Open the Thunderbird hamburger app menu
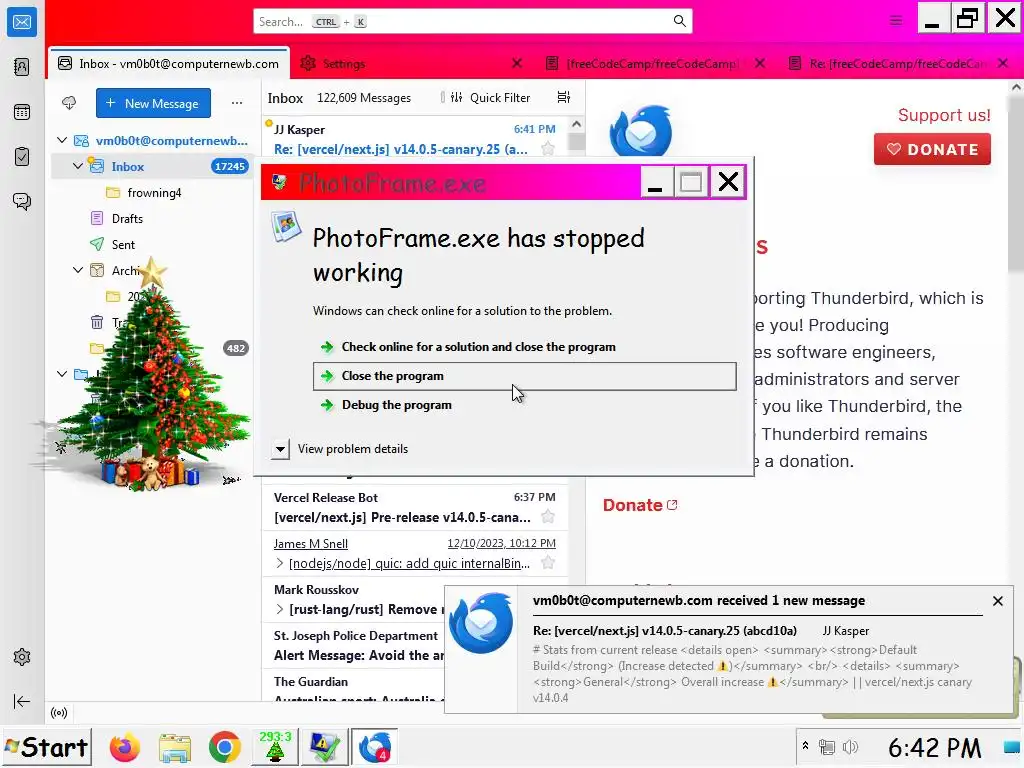Viewport: 1024px width, 768px height. point(896,21)
